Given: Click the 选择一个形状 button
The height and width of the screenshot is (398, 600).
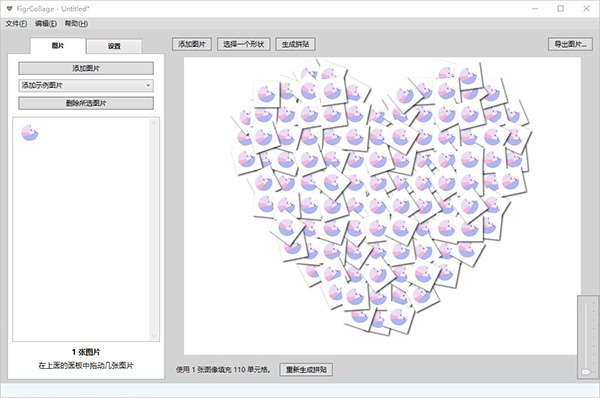Looking at the screenshot, I should click(244, 44).
